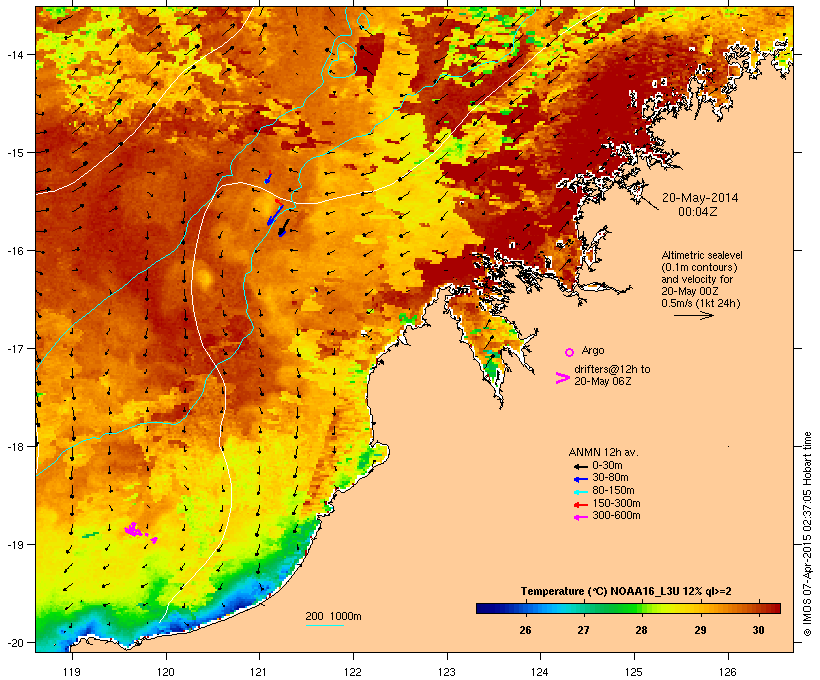Click the magenta drifter track near 19S

[x=140, y=532]
